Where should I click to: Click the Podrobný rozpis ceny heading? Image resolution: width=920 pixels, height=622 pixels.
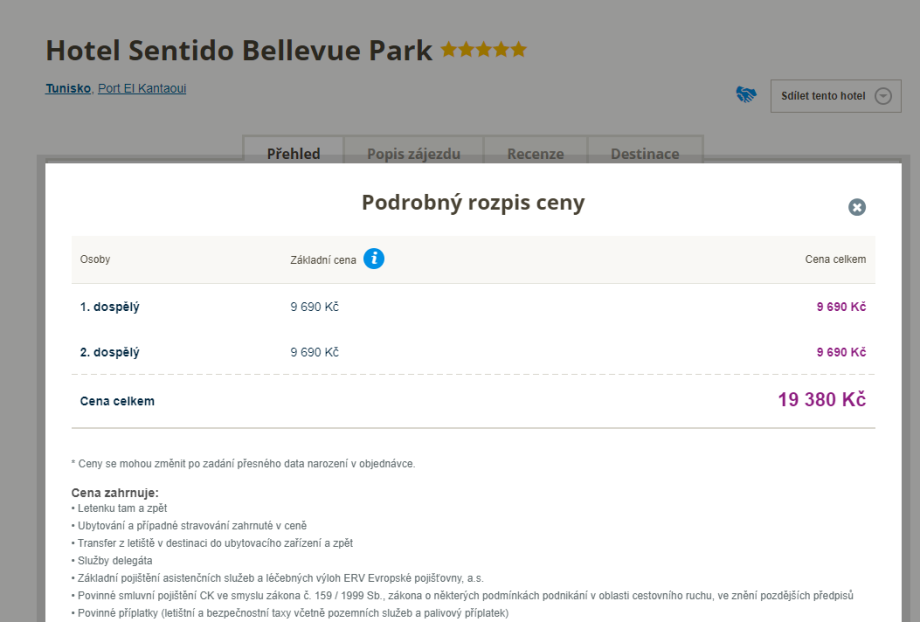point(473,203)
